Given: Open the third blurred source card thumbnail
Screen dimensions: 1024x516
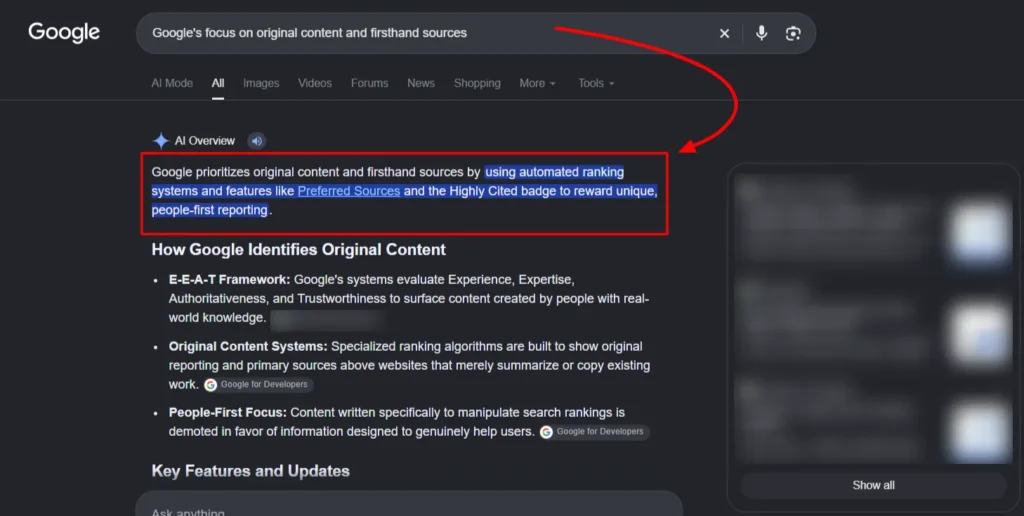Looking at the screenshot, I should pyautogui.click(x=978, y=430).
